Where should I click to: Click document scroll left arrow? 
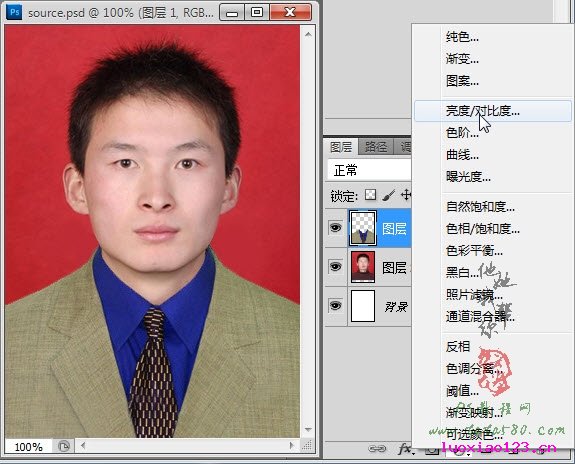coord(83,446)
